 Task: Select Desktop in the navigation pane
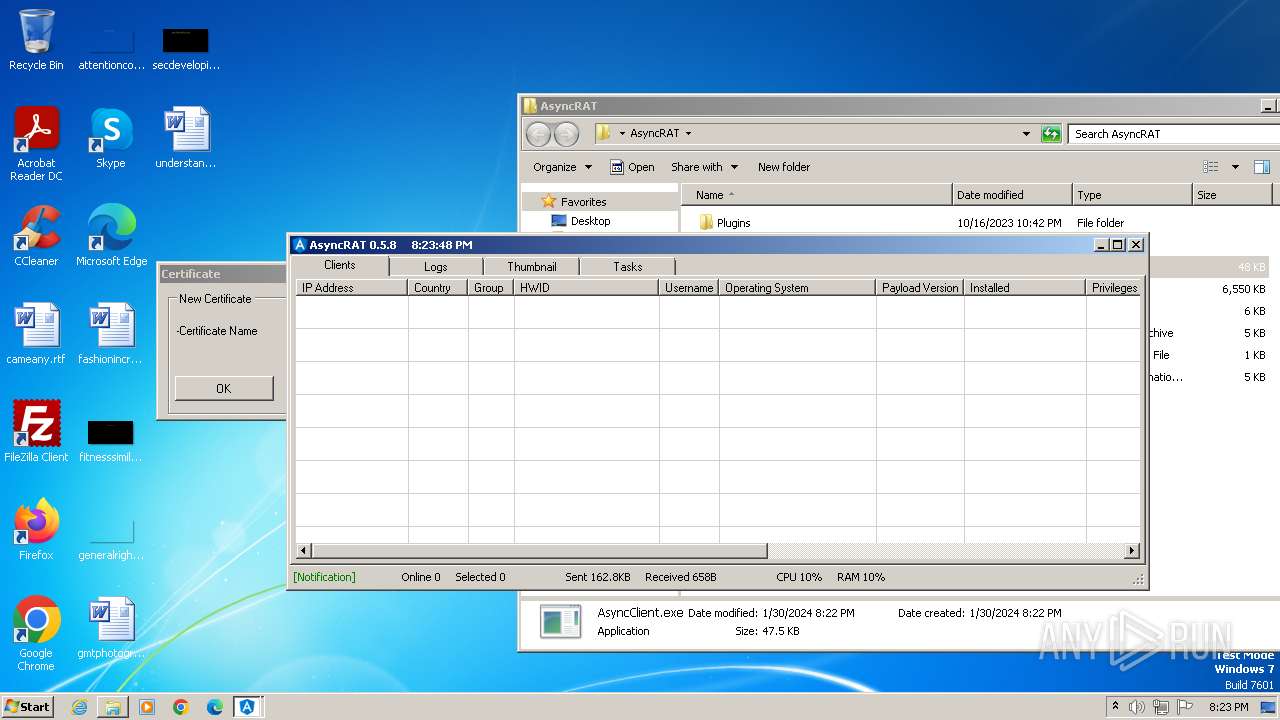tap(590, 221)
